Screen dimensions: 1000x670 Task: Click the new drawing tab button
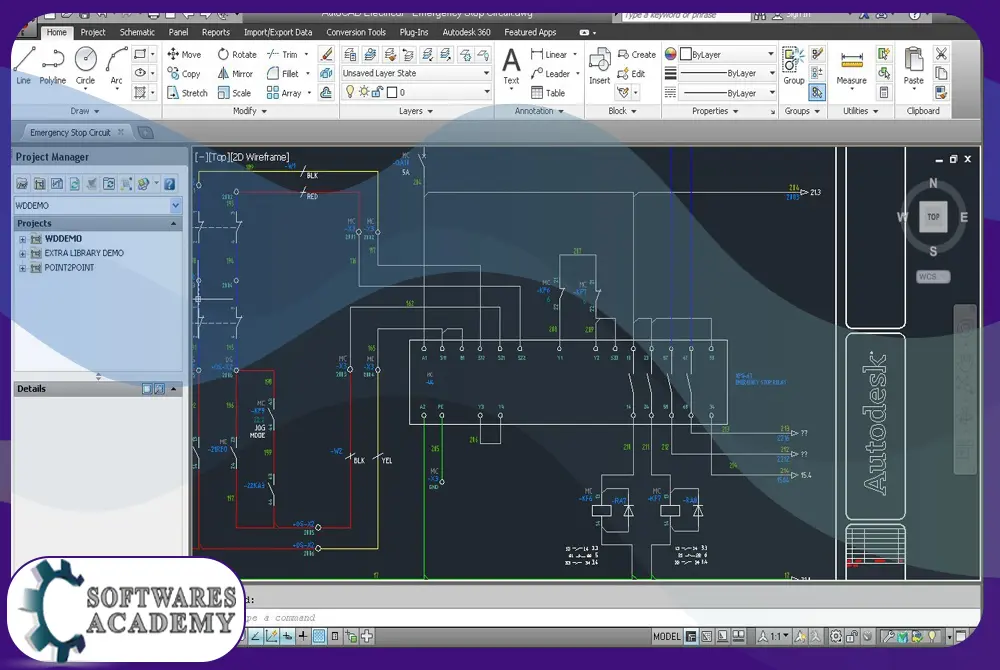145,133
